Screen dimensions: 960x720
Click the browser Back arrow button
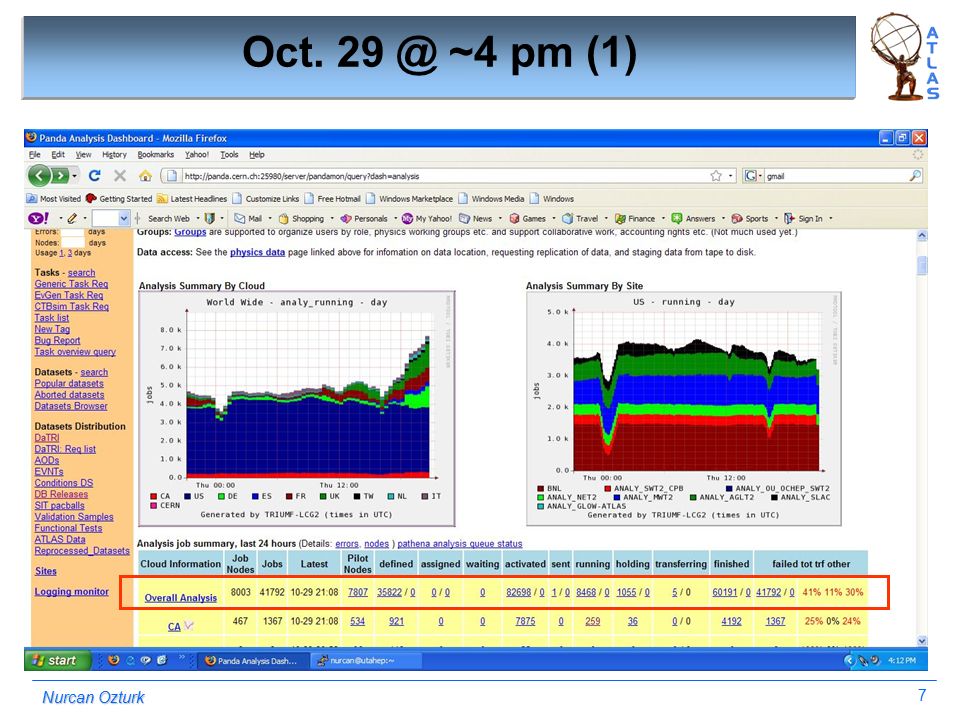40,176
